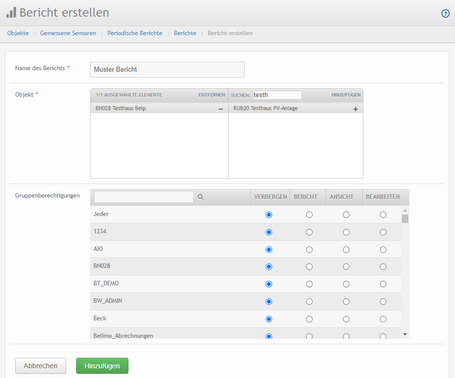The width and height of the screenshot is (455, 378).
Task: Click the BT_DEMO group name
Action: 106,283
